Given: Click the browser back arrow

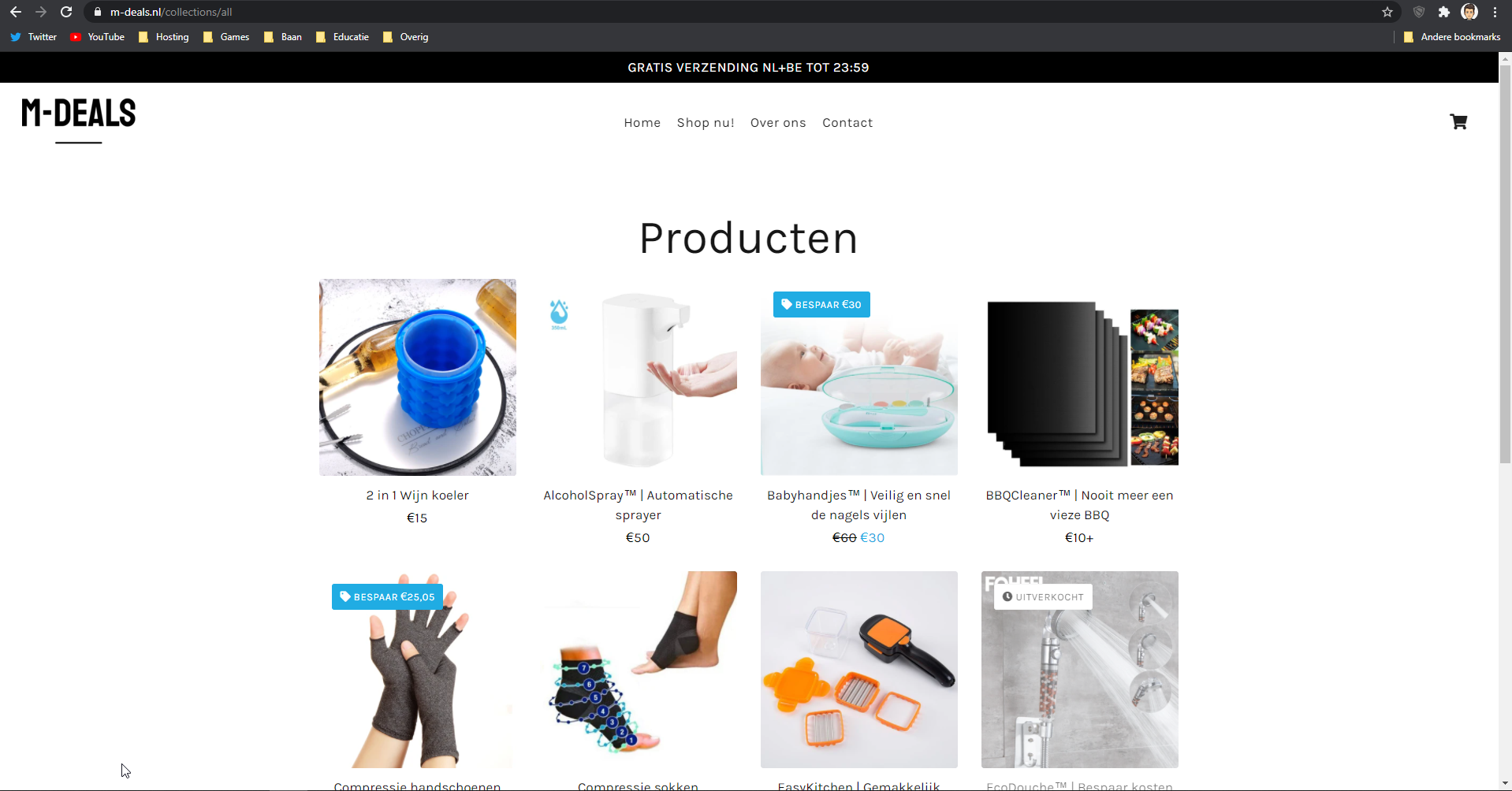Looking at the screenshot, I should click(16, 12).
